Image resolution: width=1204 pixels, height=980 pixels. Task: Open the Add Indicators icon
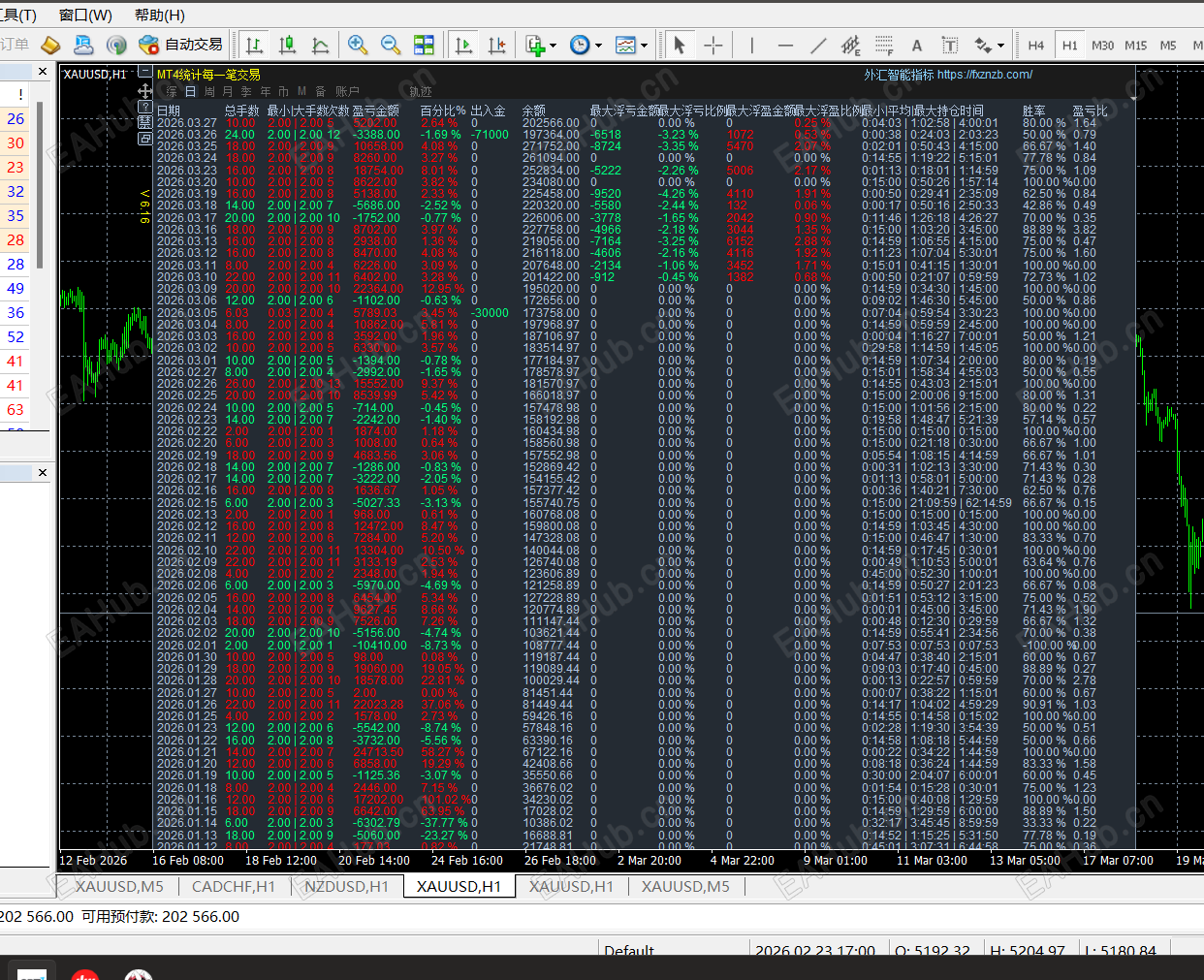pos(534,45)
